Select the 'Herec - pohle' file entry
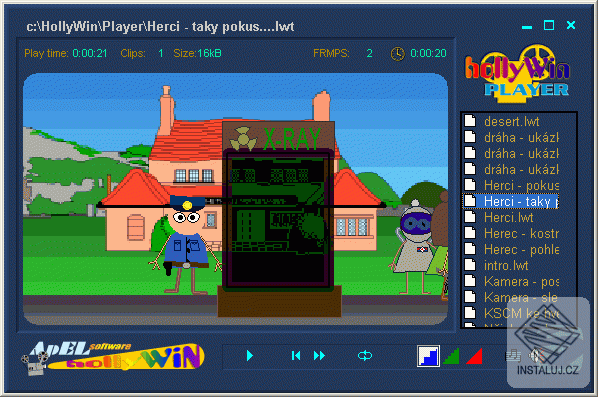Image resolution: width=598 pixels, height=397 pixels. coord(511,249)
